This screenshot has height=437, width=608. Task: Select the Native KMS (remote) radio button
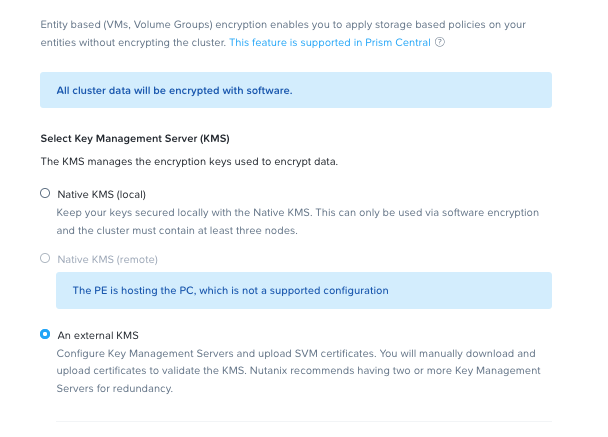click(45, 259)
